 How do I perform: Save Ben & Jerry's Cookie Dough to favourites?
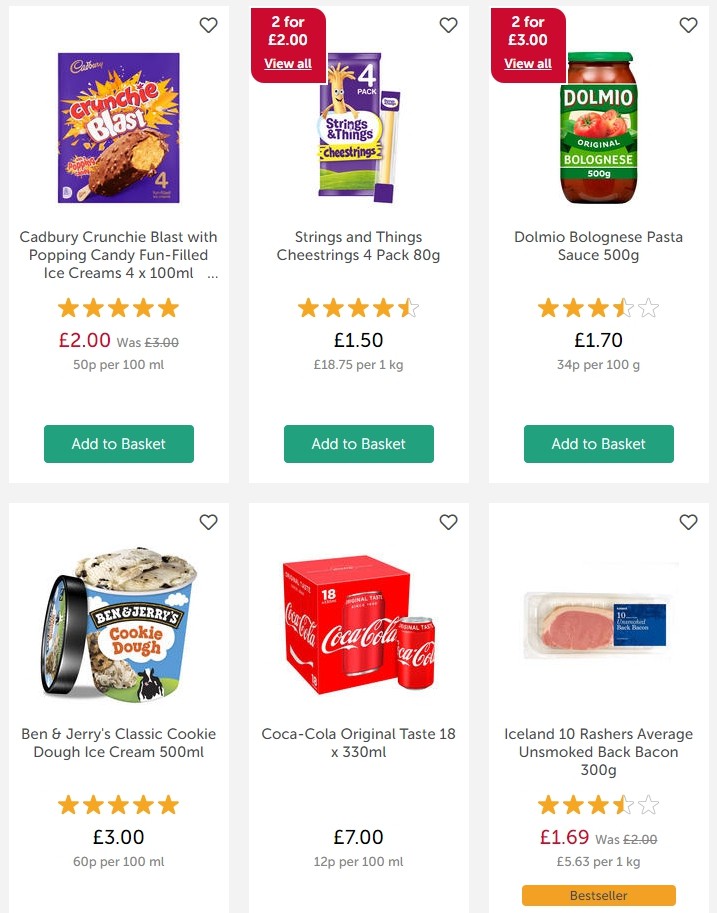(208, 522)
